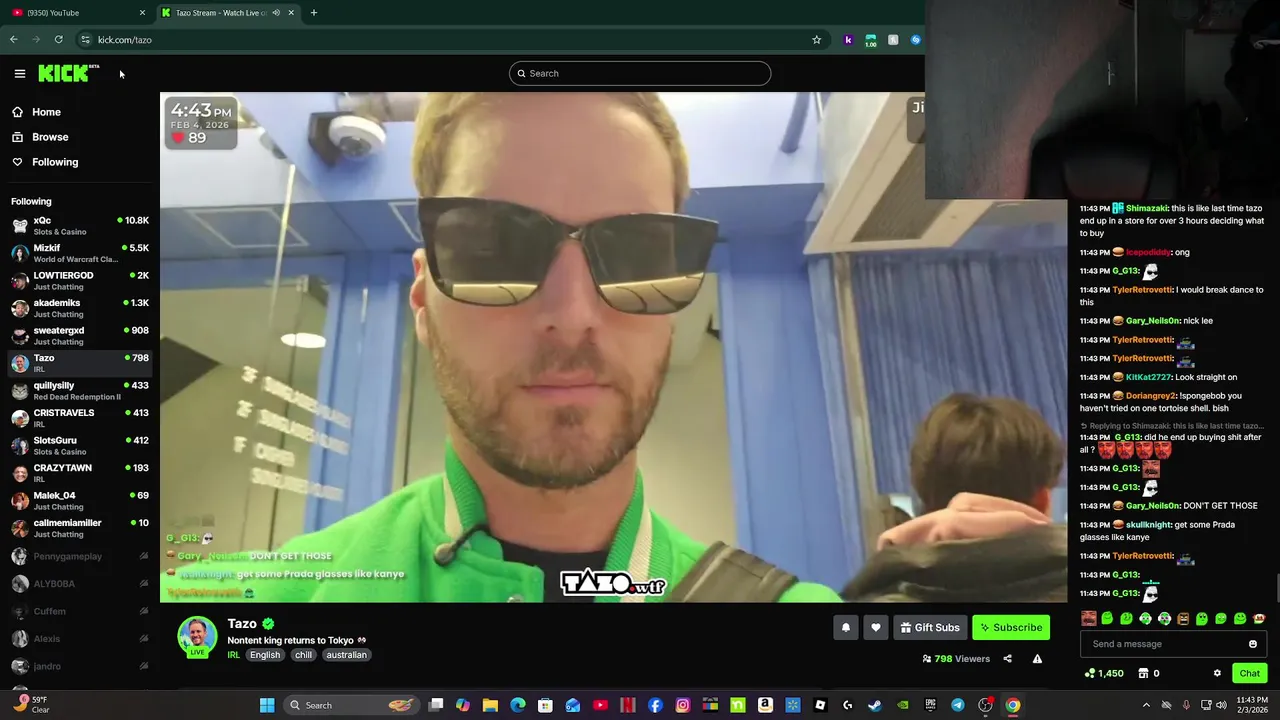Open site information icon in address bar

pyautogui.click(x=85, y=40)
